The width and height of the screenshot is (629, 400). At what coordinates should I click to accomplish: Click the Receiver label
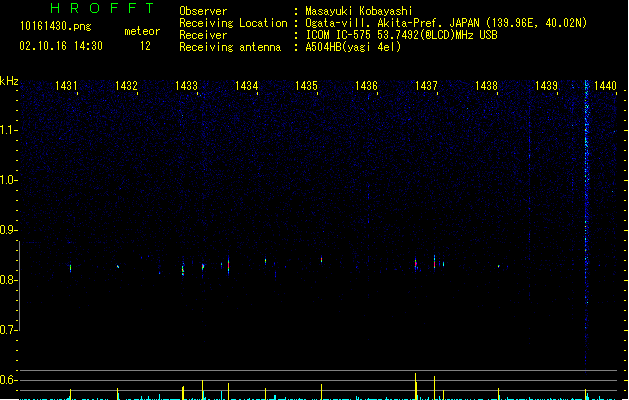pyautogui.click(x=203, y=35)
